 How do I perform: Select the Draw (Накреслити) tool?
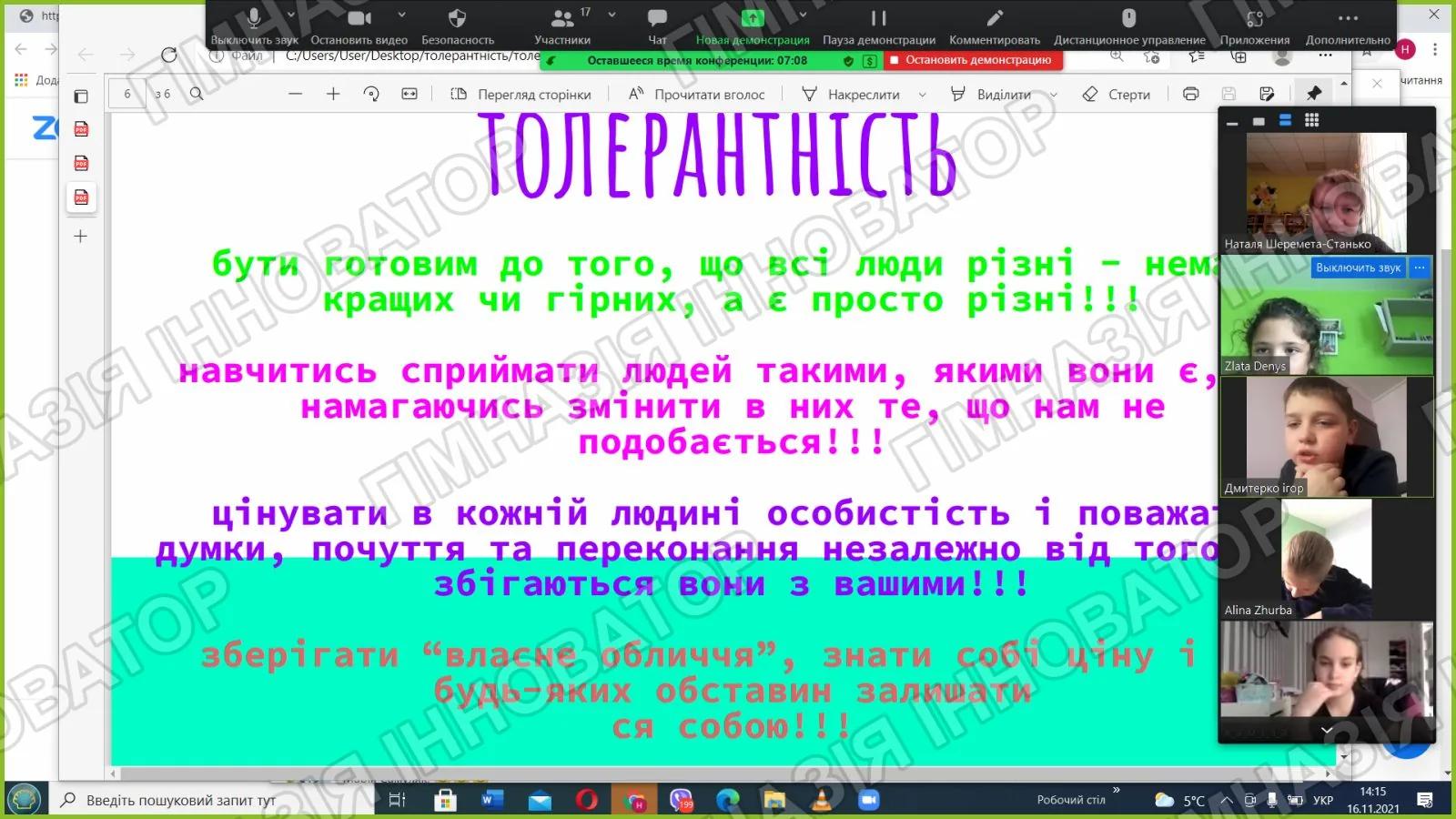(x=851, y=94)
